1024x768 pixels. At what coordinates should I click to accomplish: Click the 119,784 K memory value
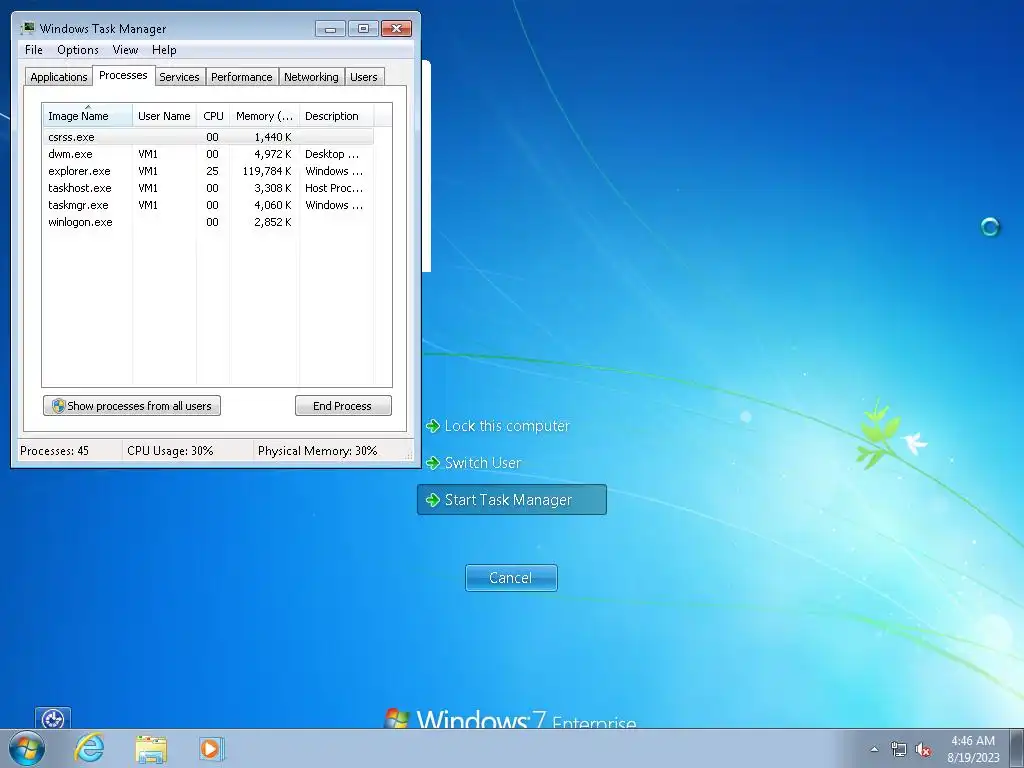pyautogui.click(x=266, y=171)
